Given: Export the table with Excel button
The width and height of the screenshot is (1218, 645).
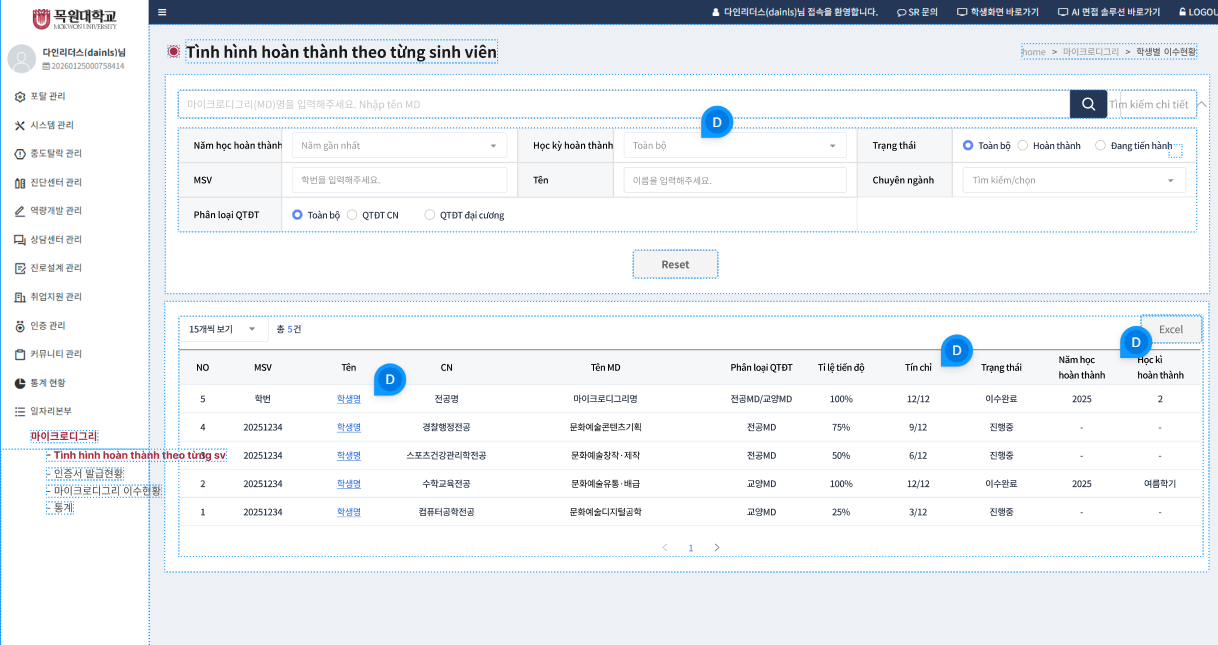Looking at the screenshot, I should (1170, 329).
